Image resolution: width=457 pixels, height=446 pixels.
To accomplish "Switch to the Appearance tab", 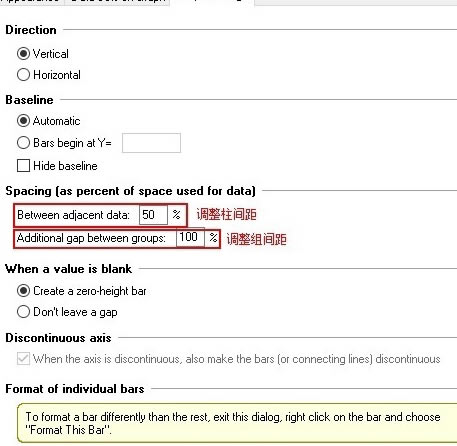I will (31, 2).
